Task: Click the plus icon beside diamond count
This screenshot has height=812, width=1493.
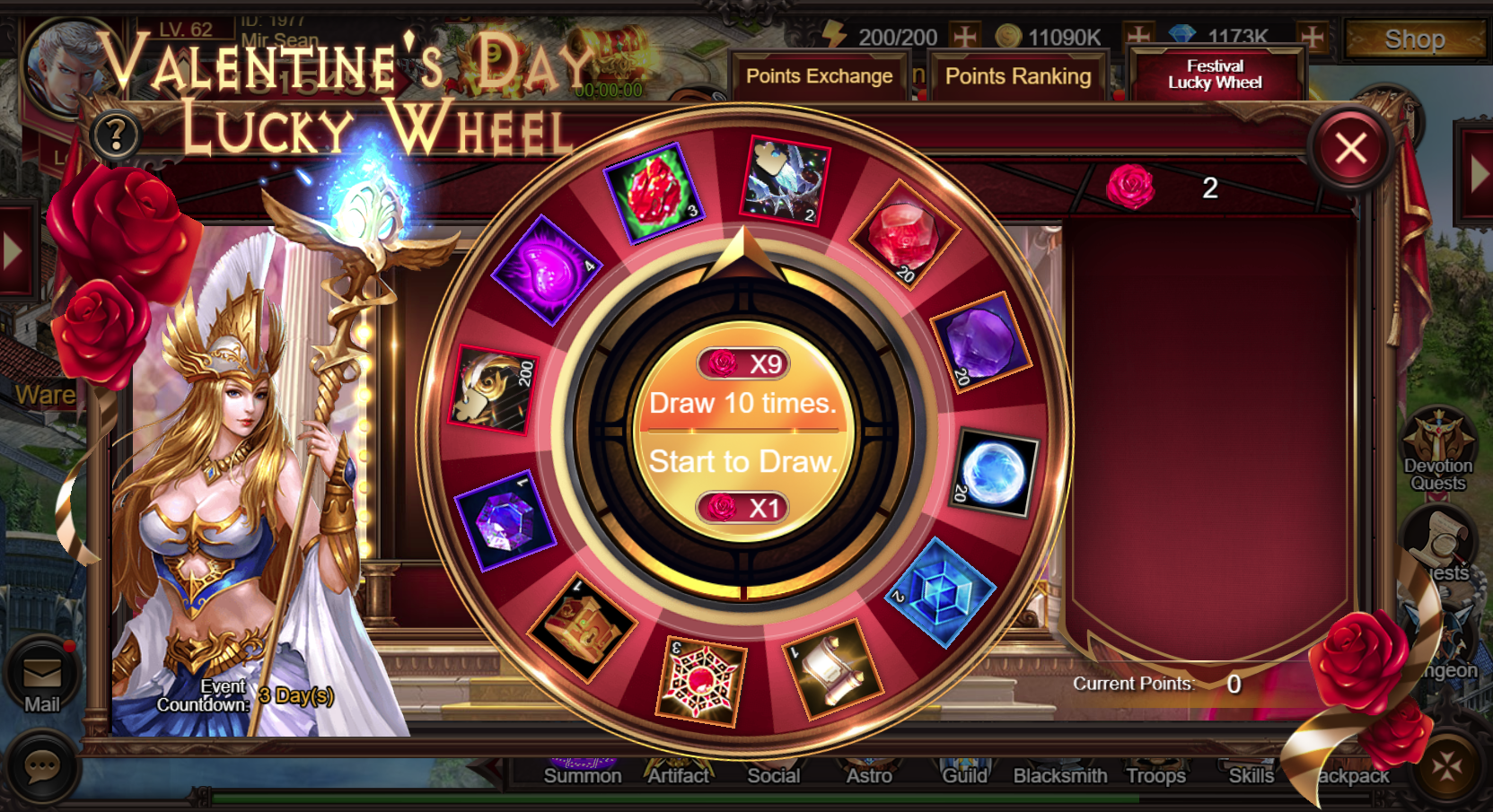Action: click(x=1313, y=37)
